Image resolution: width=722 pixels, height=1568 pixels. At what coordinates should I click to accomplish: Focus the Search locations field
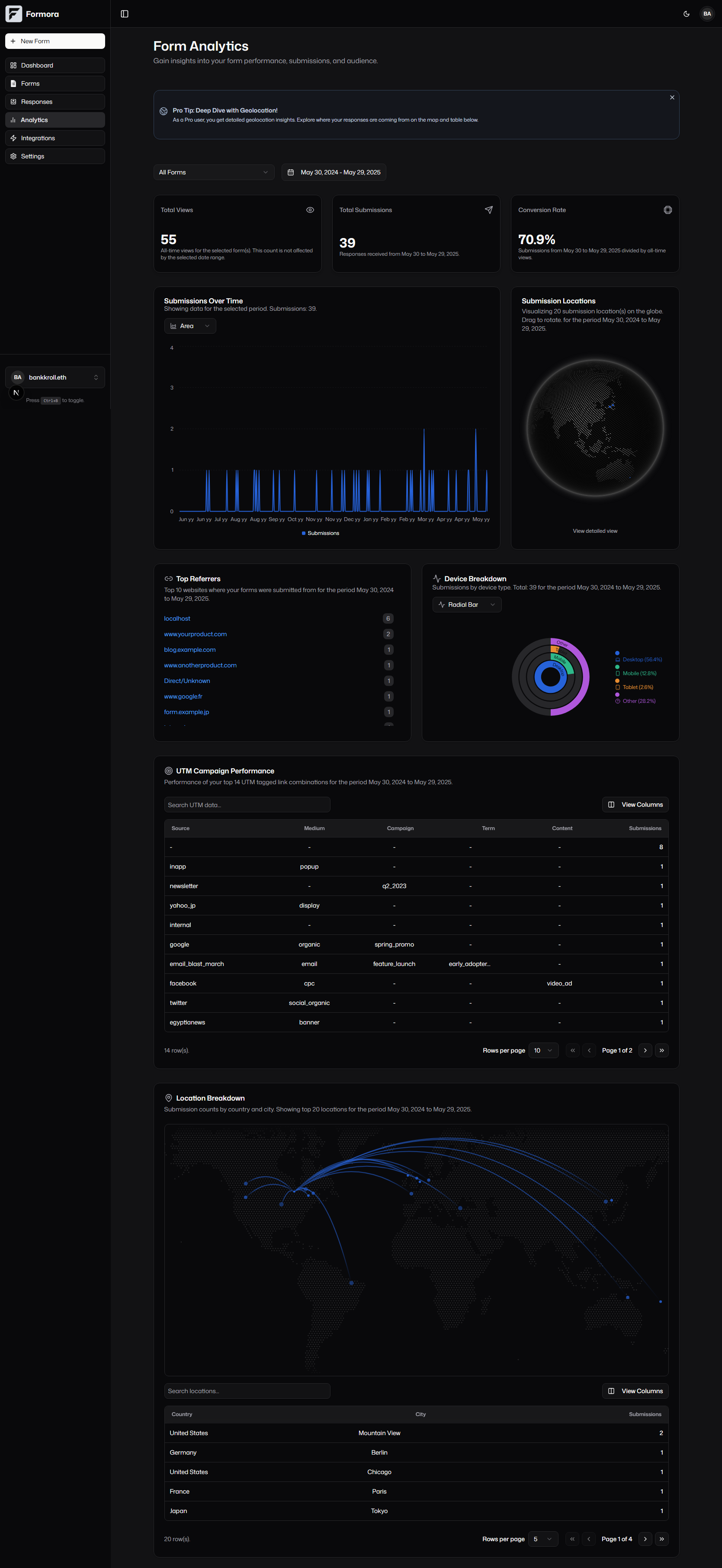pyautogui.click(x=247, y=1391)
